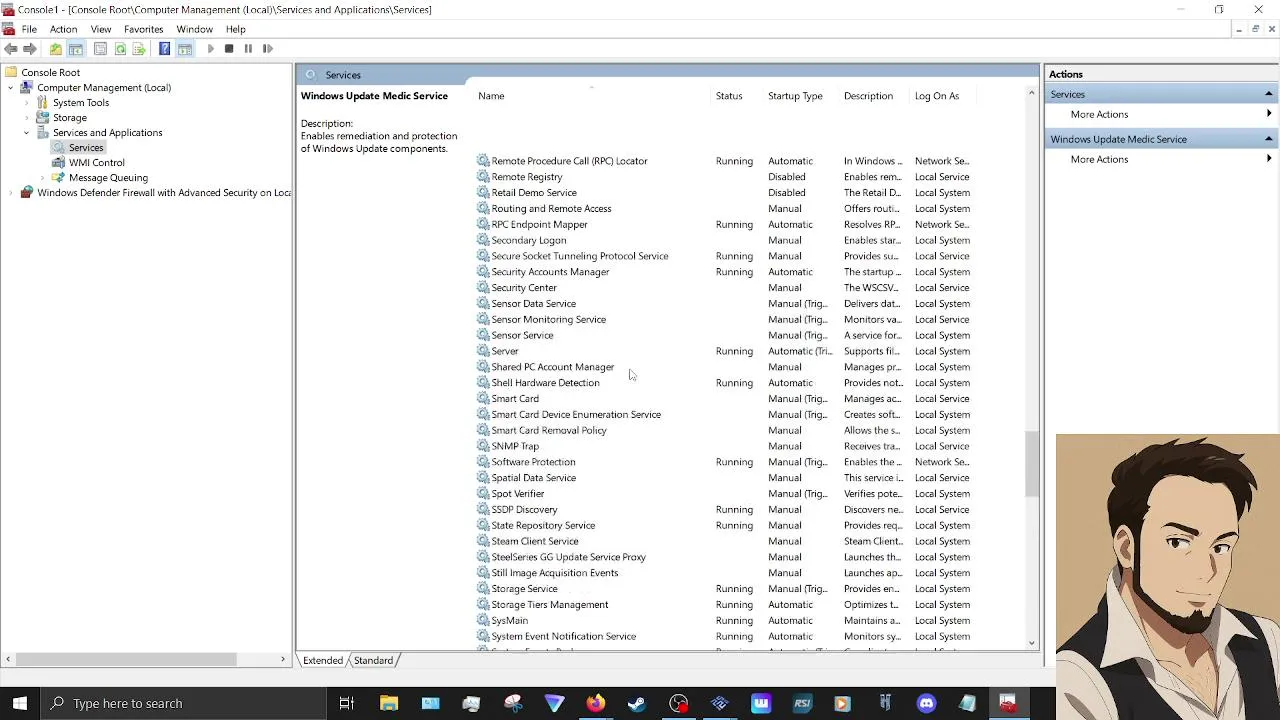The width and height of the screenshot is (1280, 720).
Task: Open the blue Help question mark icon
Action: [x=165, y=48]
